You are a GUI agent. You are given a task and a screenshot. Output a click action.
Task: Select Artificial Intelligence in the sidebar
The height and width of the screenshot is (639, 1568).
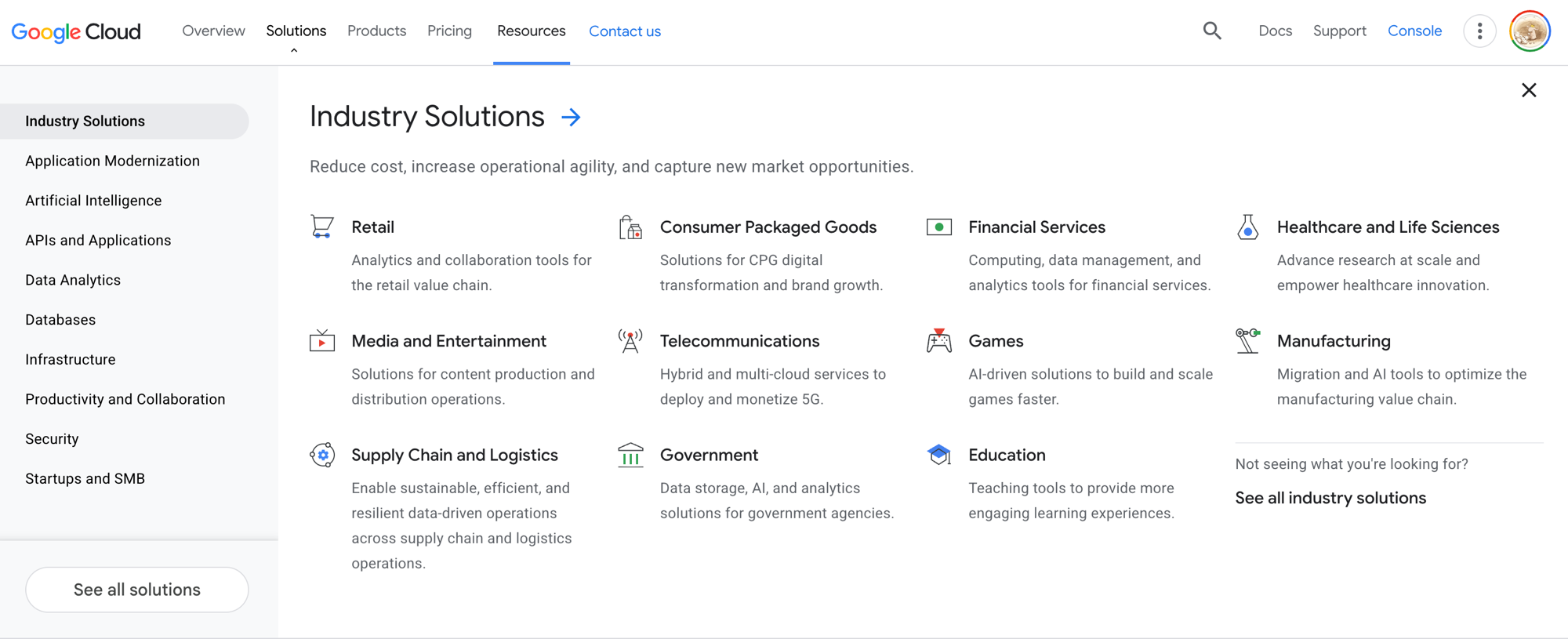(93, 201)
